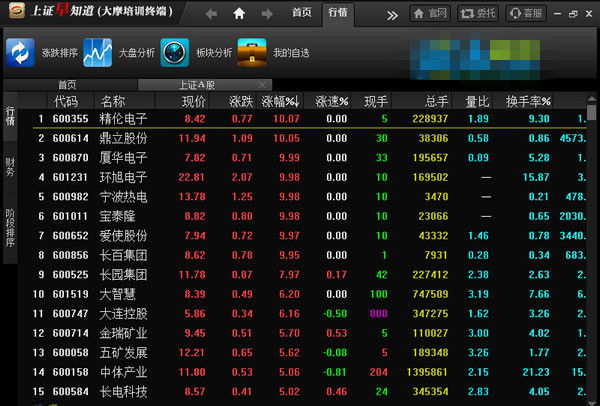
Task: Click stock code 600747
Action: pyautogui.click(x=70, y=314)
